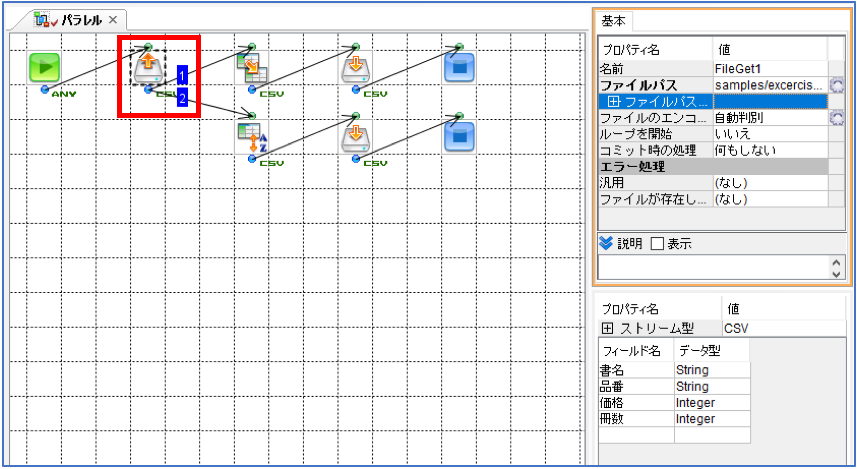Switch to the パラレル flow tab

[x=74, y=20]
